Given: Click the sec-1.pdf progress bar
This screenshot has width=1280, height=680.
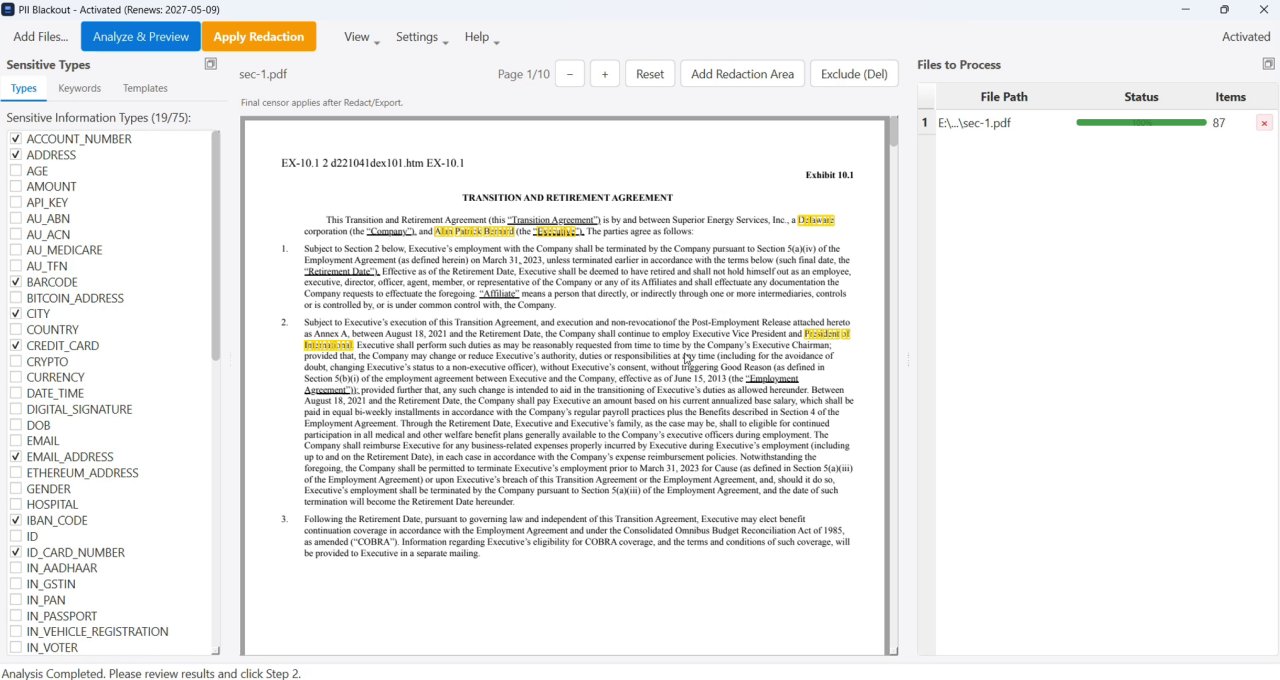Looking at the screenshot, I should click(x=1141, y=123).
